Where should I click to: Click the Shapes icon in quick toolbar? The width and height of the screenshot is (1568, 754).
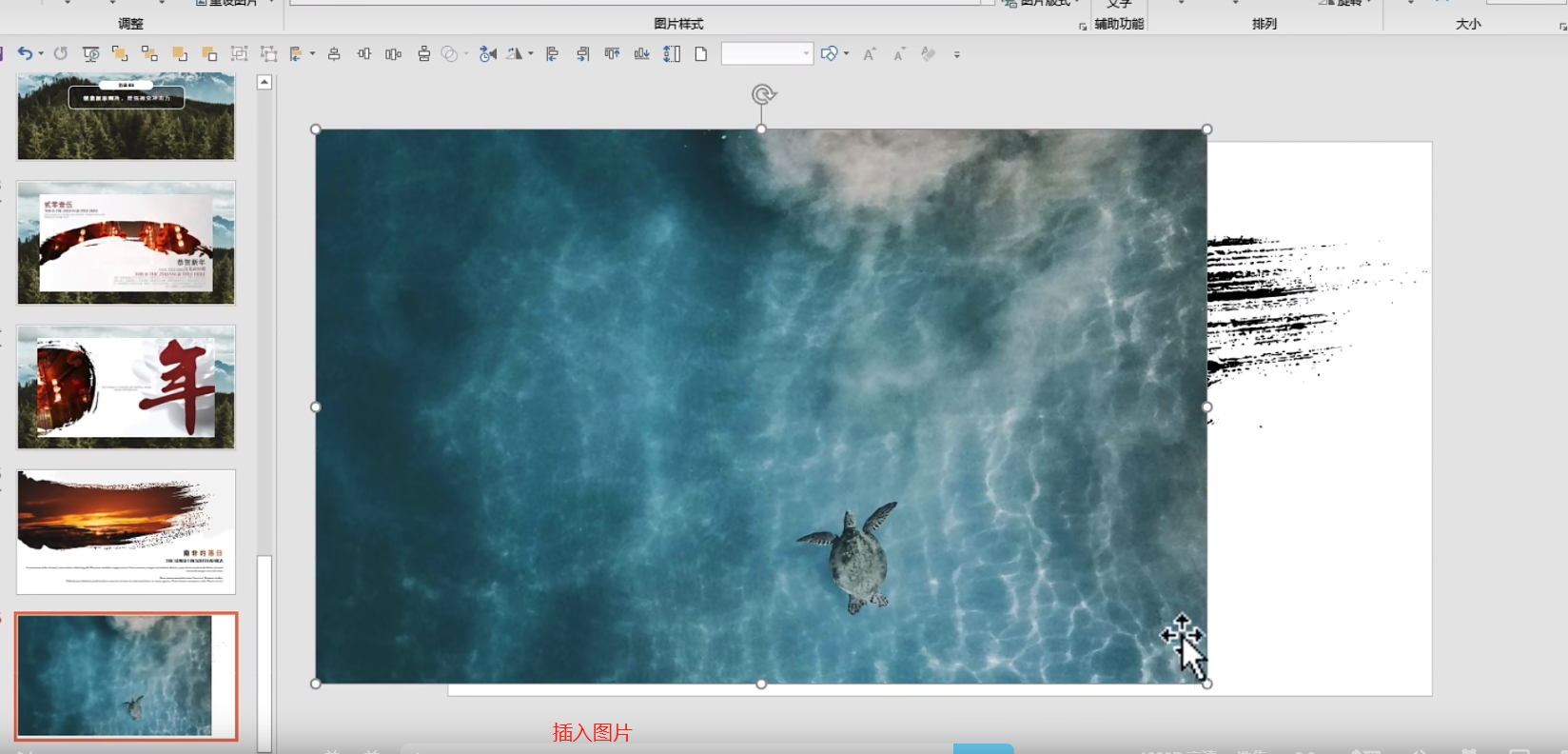tap(830, 54)
